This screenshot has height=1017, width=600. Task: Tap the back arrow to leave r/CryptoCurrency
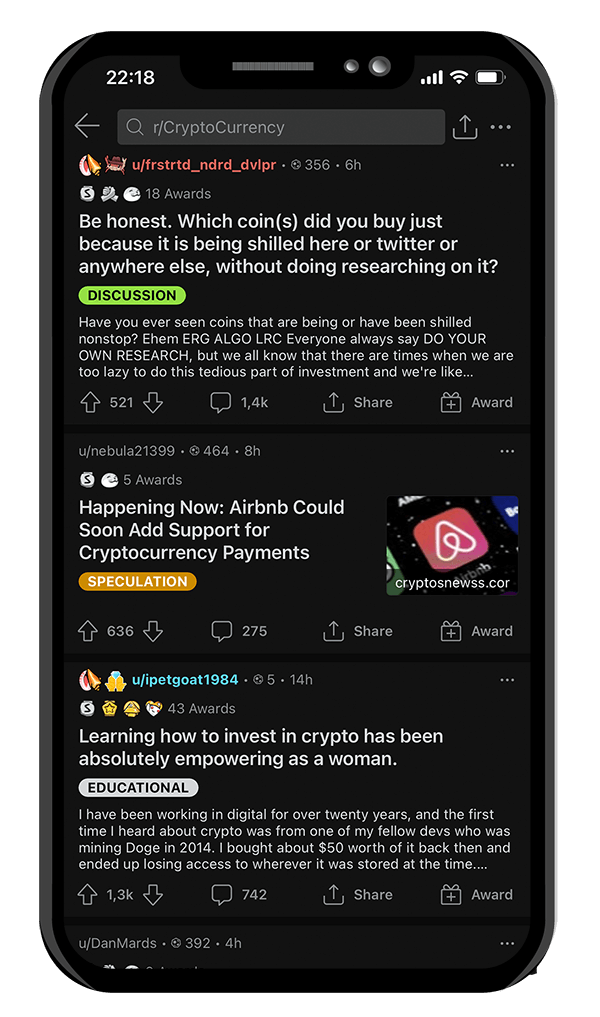tap(87, 126)
